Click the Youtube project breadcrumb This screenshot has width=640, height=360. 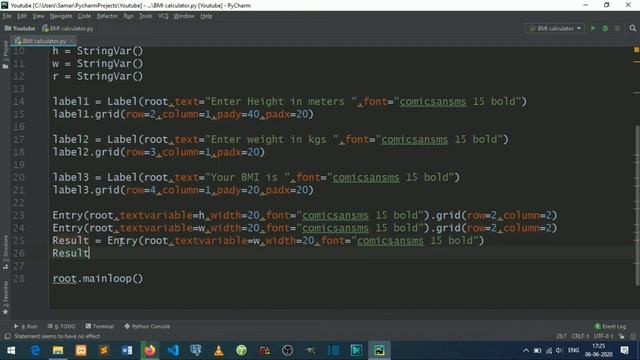20,28
